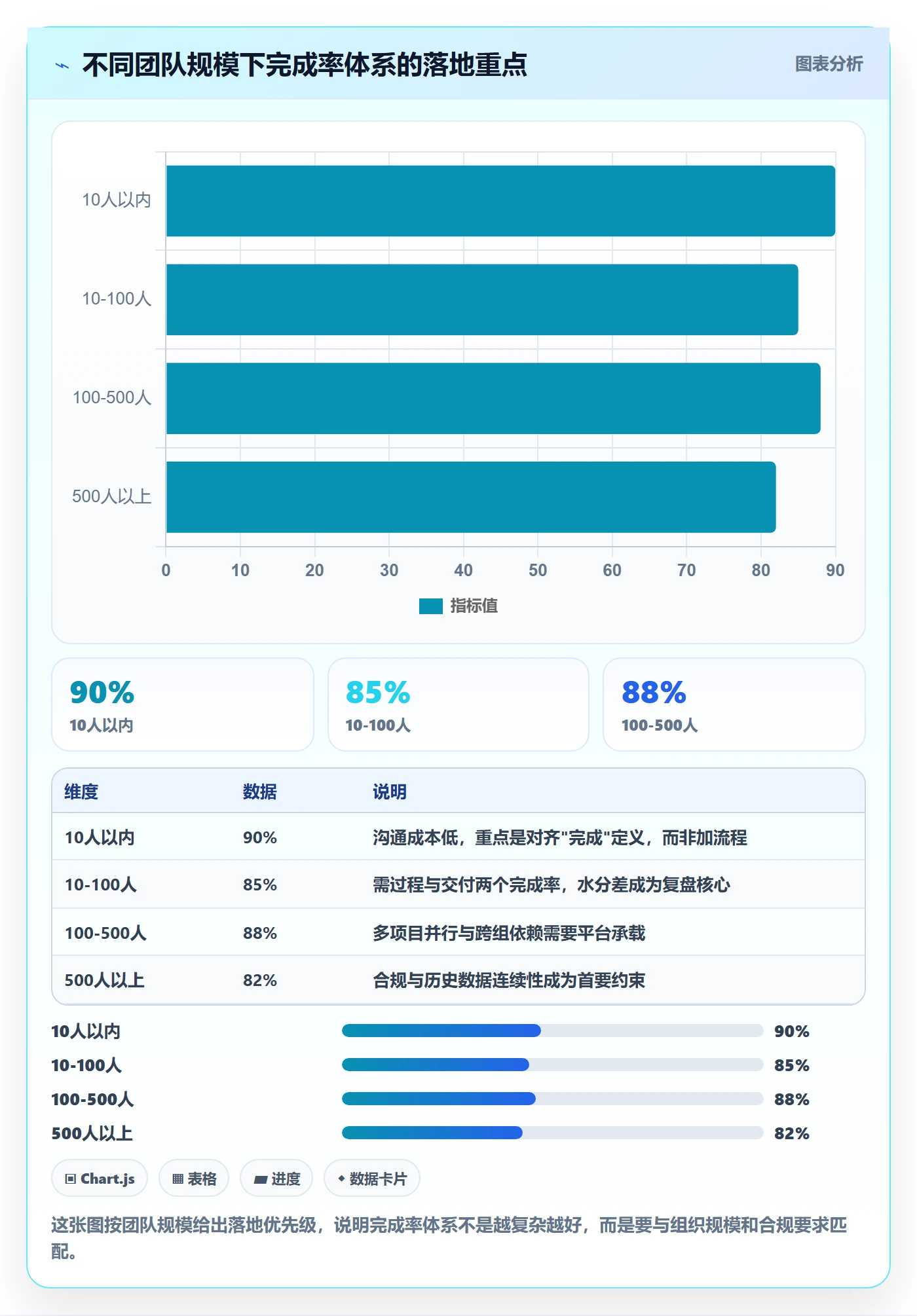
Task: Open the 90% 10人以内 data card
Action: click(183, 704)
